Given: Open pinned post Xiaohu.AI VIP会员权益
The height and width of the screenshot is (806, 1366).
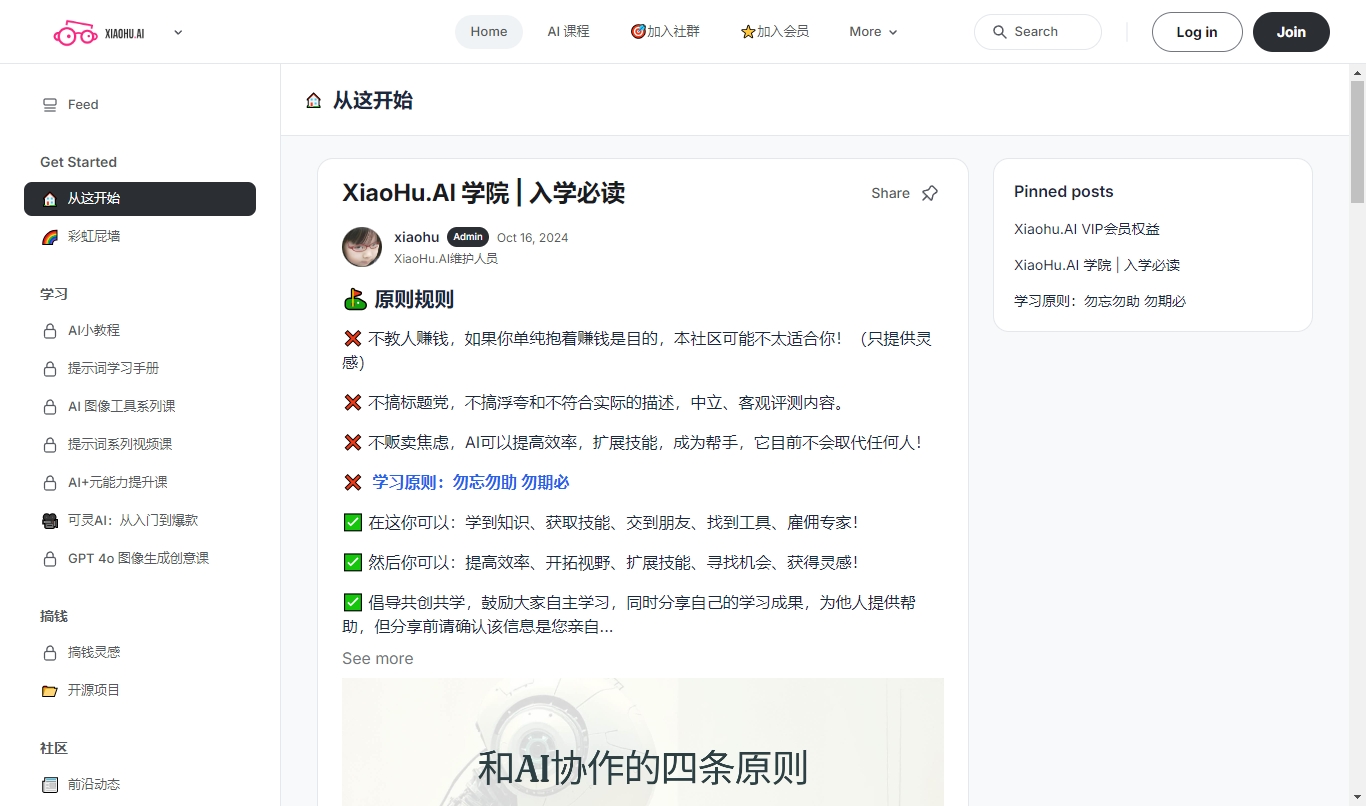Looking at the screenshot, I should click(1087, 229).
